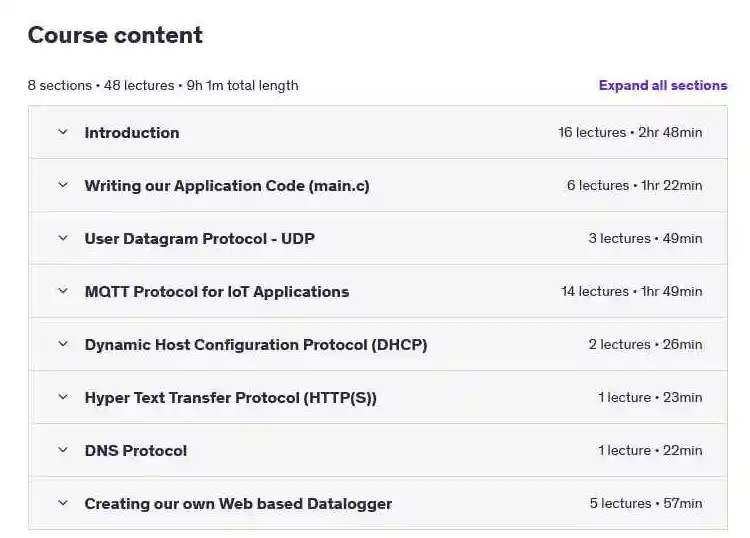The width and height of the screenshot is (750, 538).
Task: Select Writing our Application Code (main.c) title
Action: click(227, 186)
